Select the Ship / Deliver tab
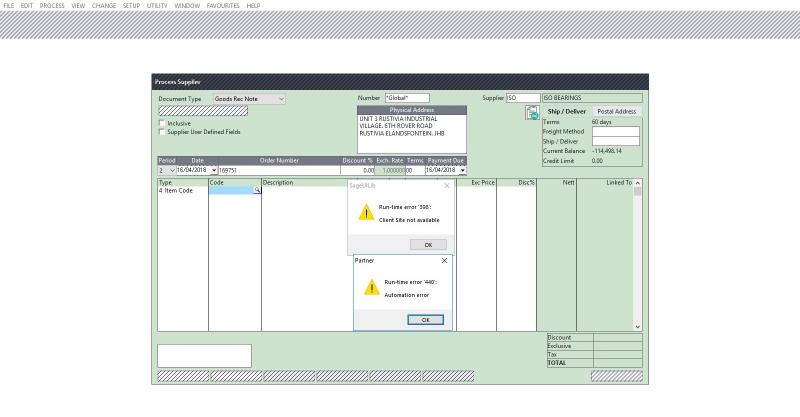 point(568,111)
